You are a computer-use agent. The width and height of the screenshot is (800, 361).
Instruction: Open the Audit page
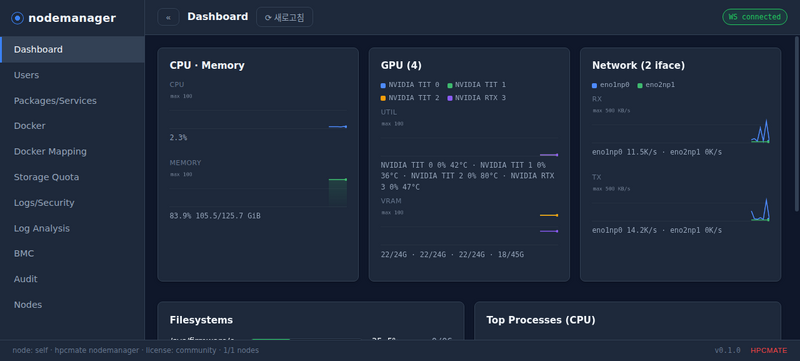[72, 279]
